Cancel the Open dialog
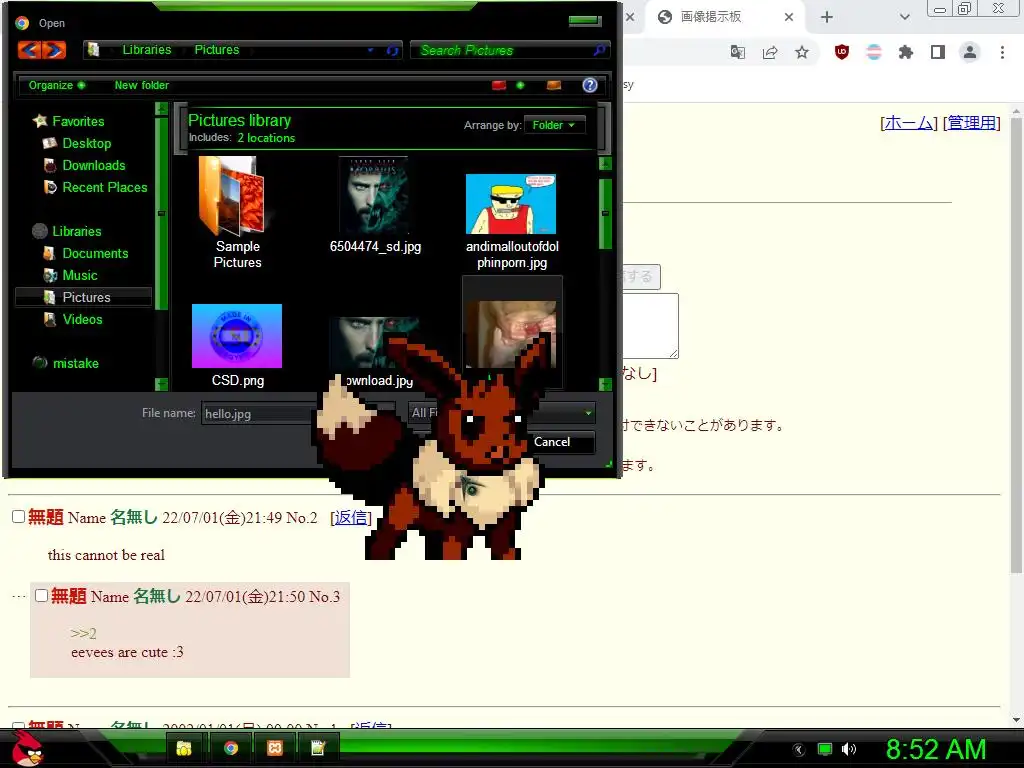 (552, 442)
